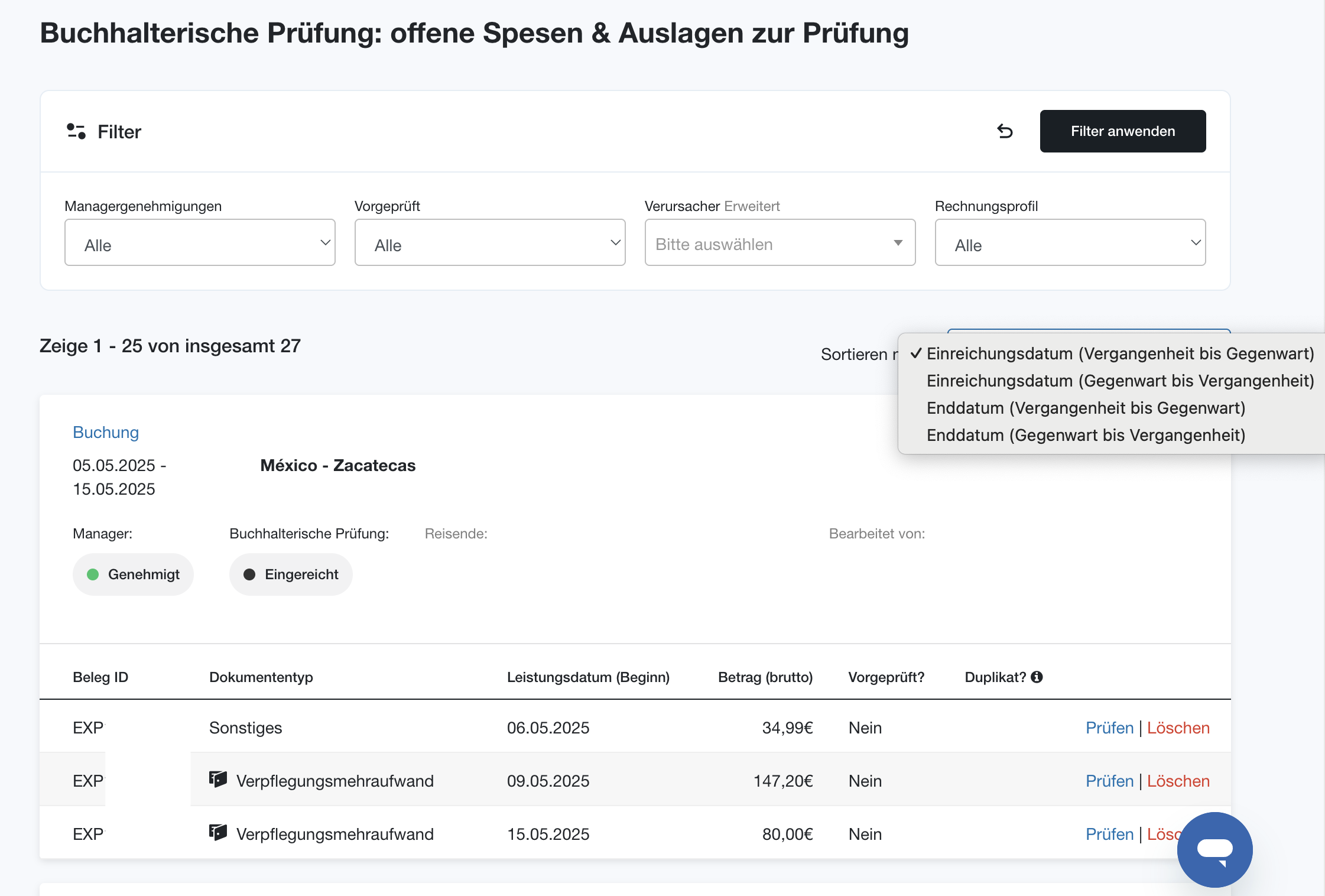Click the flag icon on the 147,20€ Verpflegungsmehraufwand row
1325x896 pixels.
pos(218,780)
